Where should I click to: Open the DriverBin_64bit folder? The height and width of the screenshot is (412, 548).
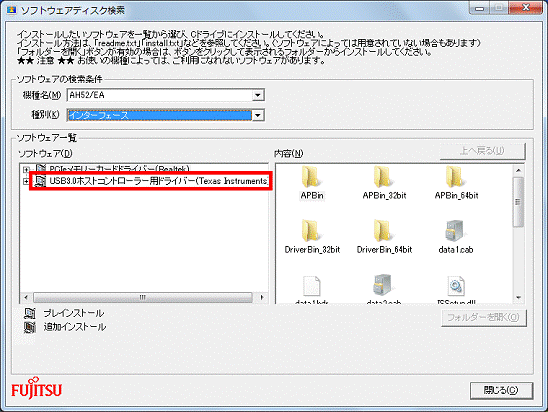click(x=383, y=231)
